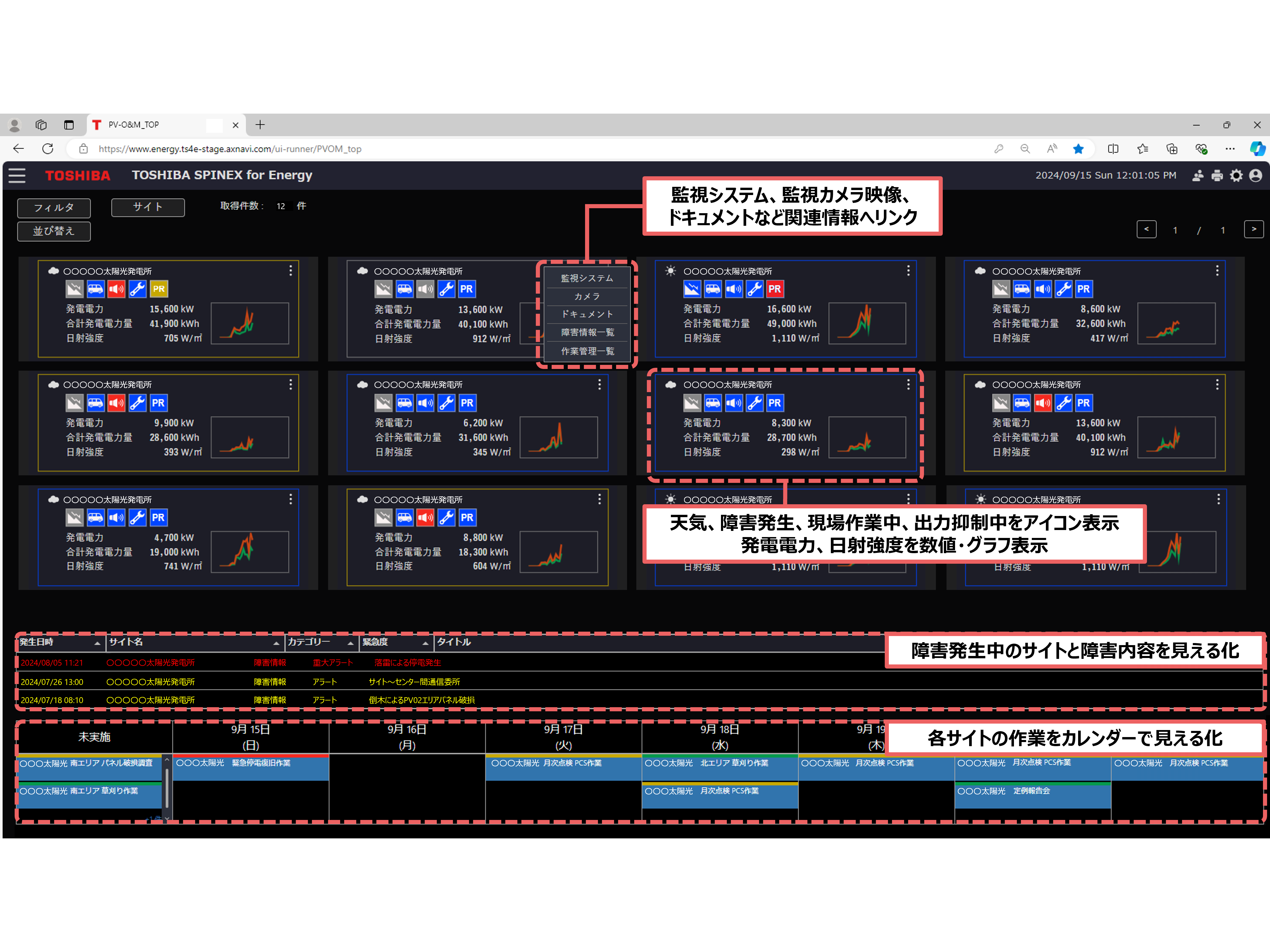This screenshot has height=952, width=1270.
Task: Click the browser address bar URL
Action: [230, 149]
